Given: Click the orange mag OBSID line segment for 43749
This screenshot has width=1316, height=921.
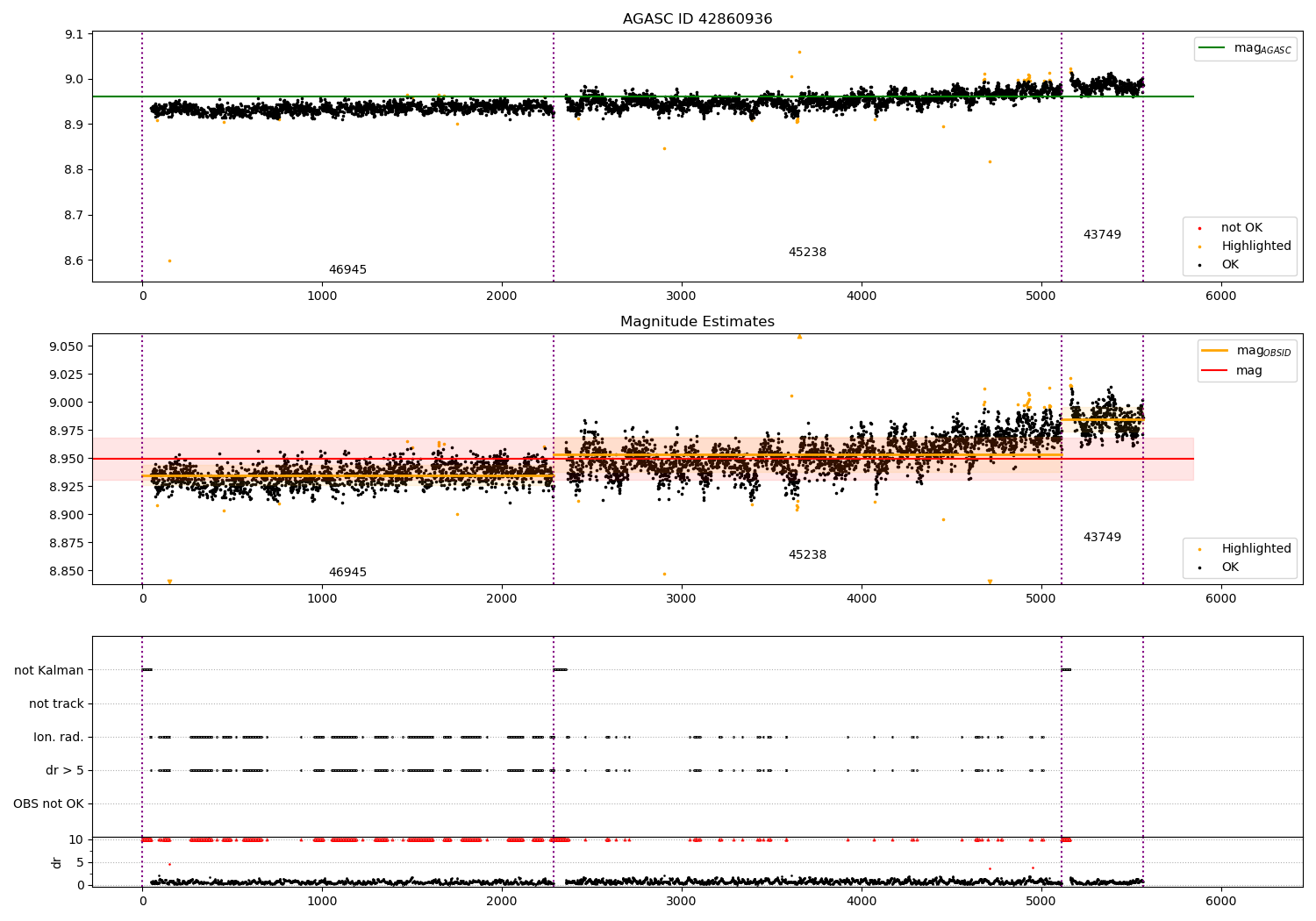Looking at the screenshot, I should (1102, 419).
